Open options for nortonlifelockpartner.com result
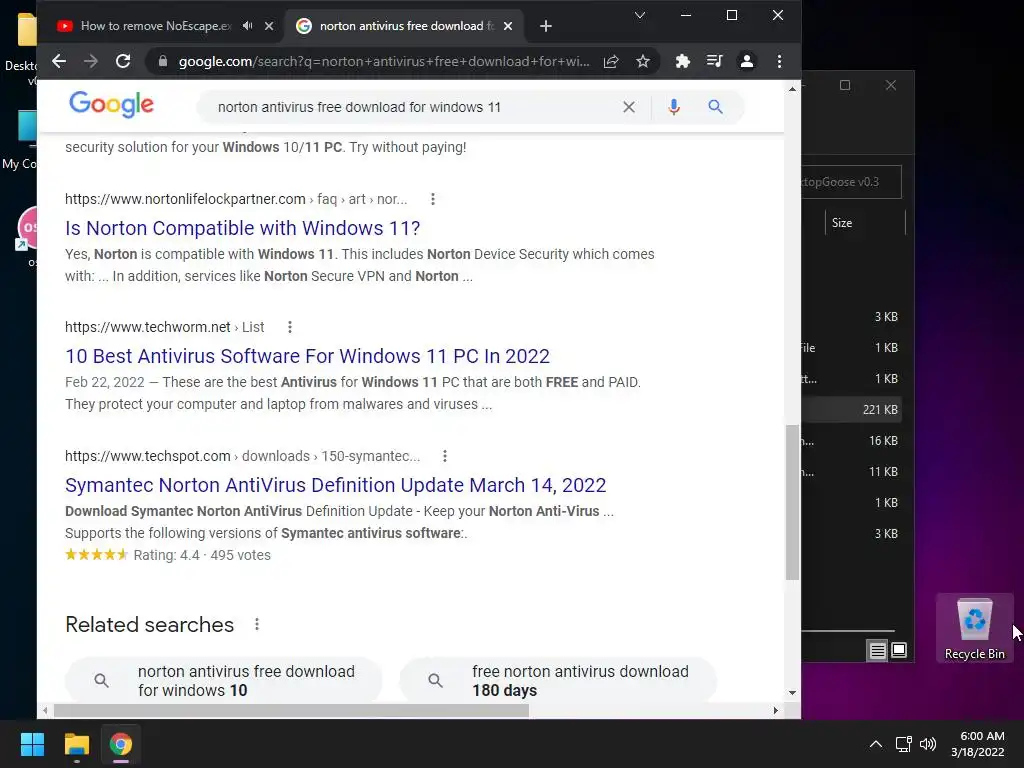Image resolution: width=1024 pixels, height=768 pixels. pos(432,199)
